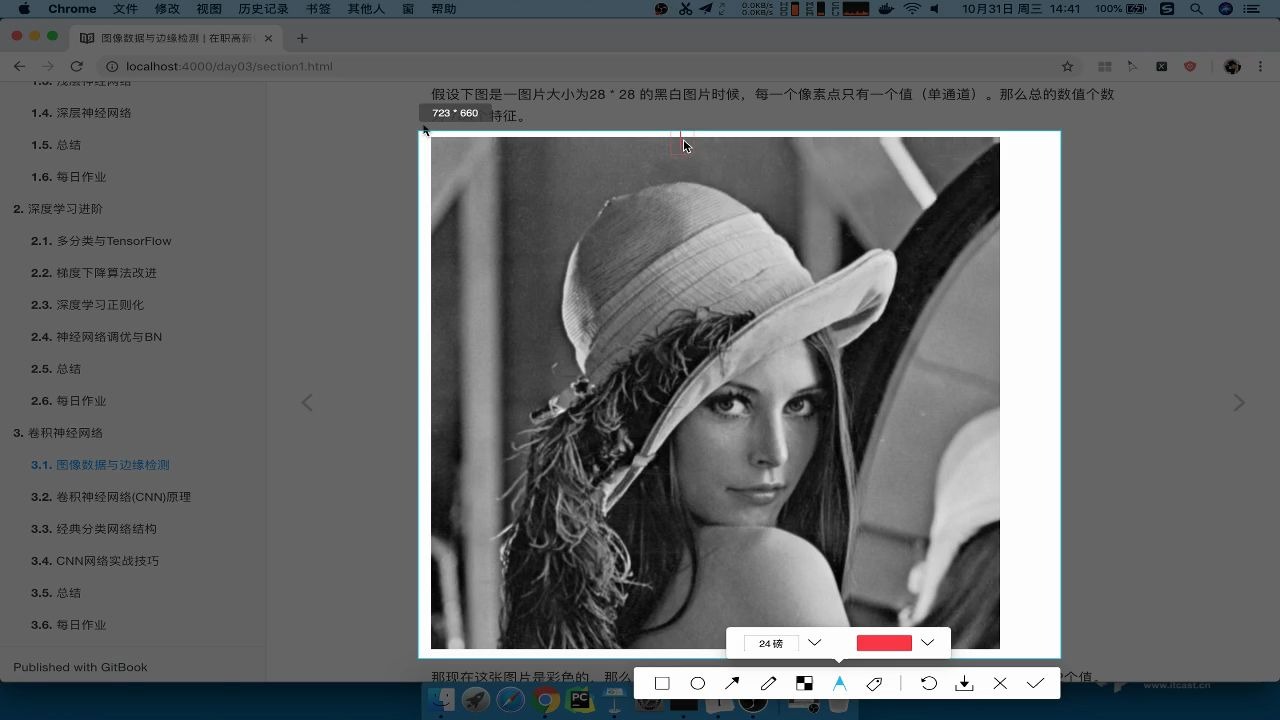The height and width of the screenshot is (720, 1280).
Task: Click the Docker whale menu bar icon
Action: click(x=886, y=9)
